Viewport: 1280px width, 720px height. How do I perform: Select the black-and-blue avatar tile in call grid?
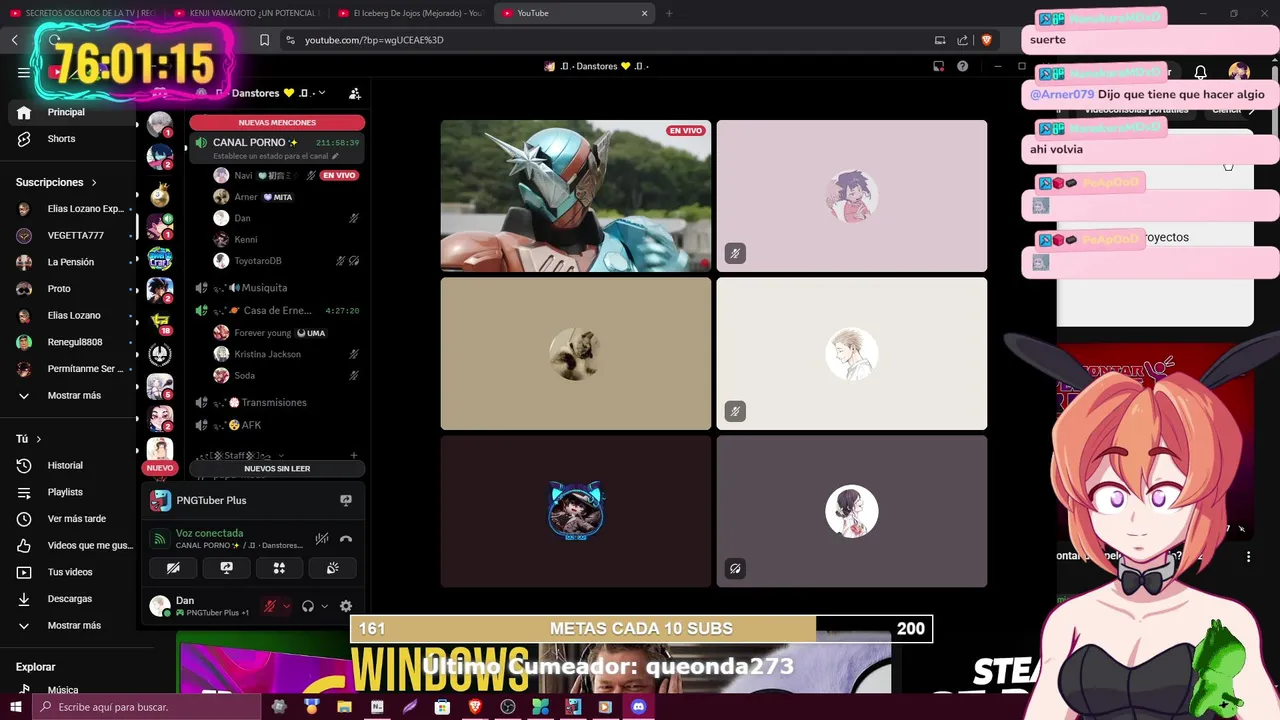(576, 511)
